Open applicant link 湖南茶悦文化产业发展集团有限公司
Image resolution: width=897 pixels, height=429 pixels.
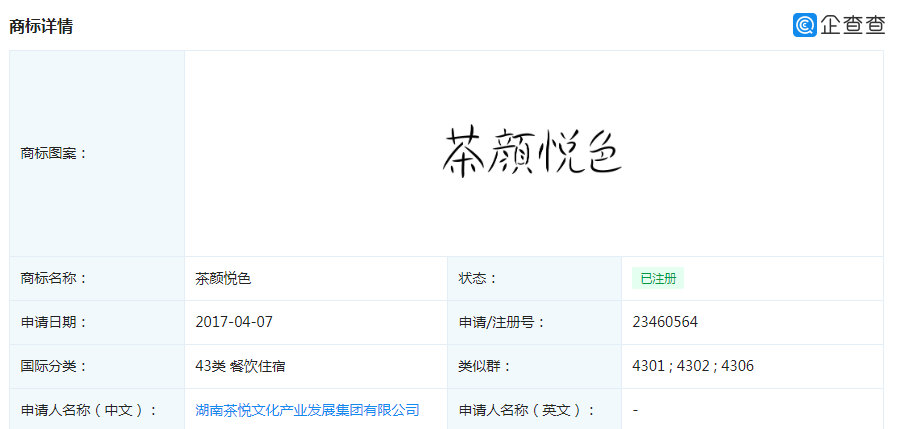pyautogui.click(x=307, y=410)
